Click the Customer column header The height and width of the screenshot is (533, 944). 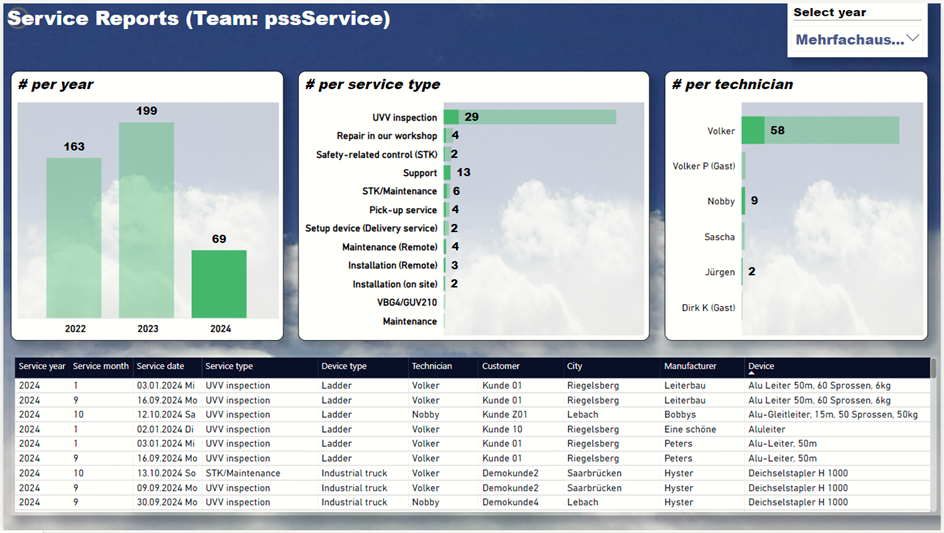pos(500,366)
